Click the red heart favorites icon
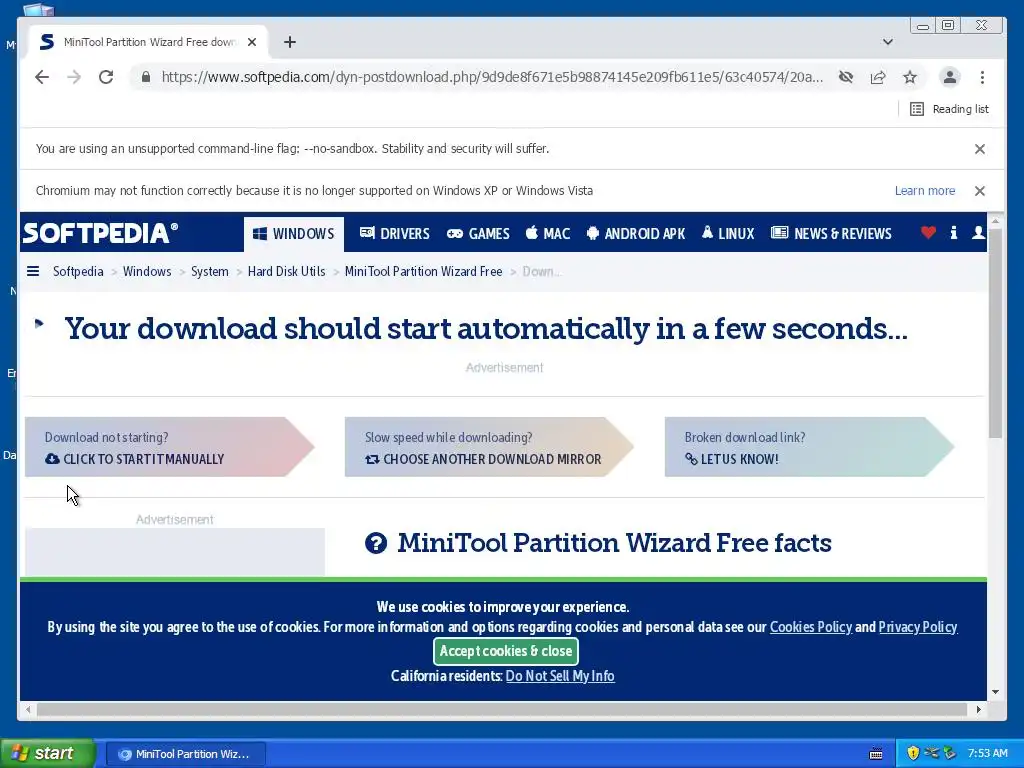This screenshot has height=768, width=1024. pos(928,232)
